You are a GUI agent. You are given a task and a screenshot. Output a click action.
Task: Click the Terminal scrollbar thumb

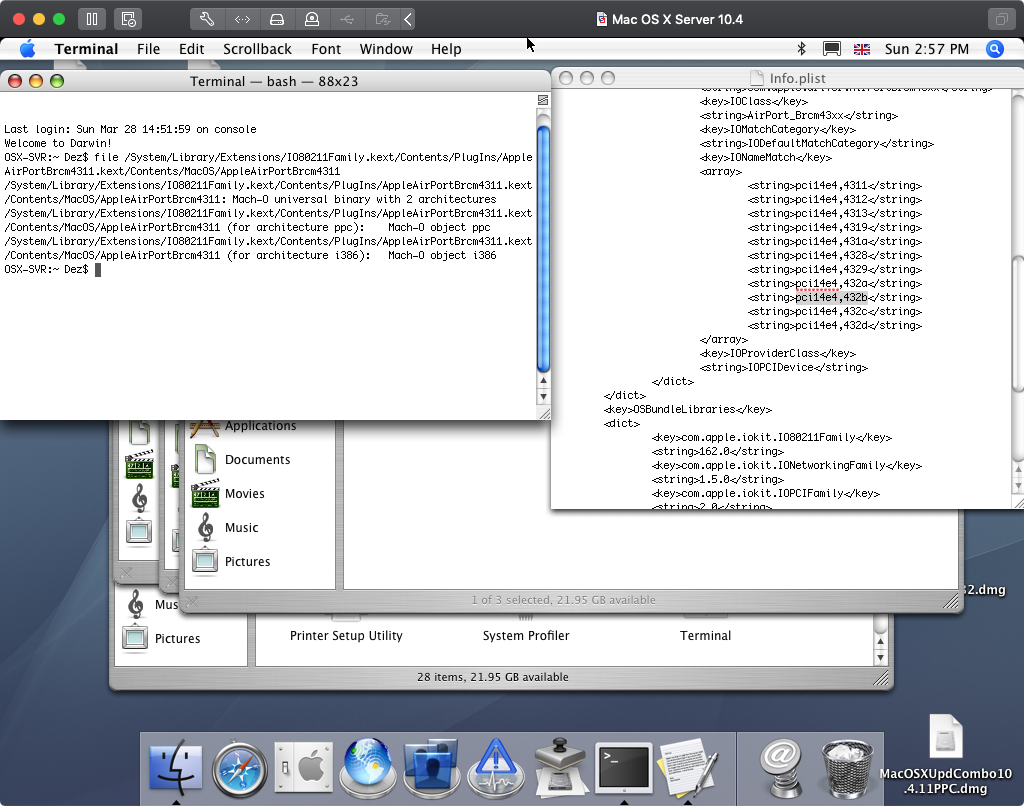tap(543, 249)
